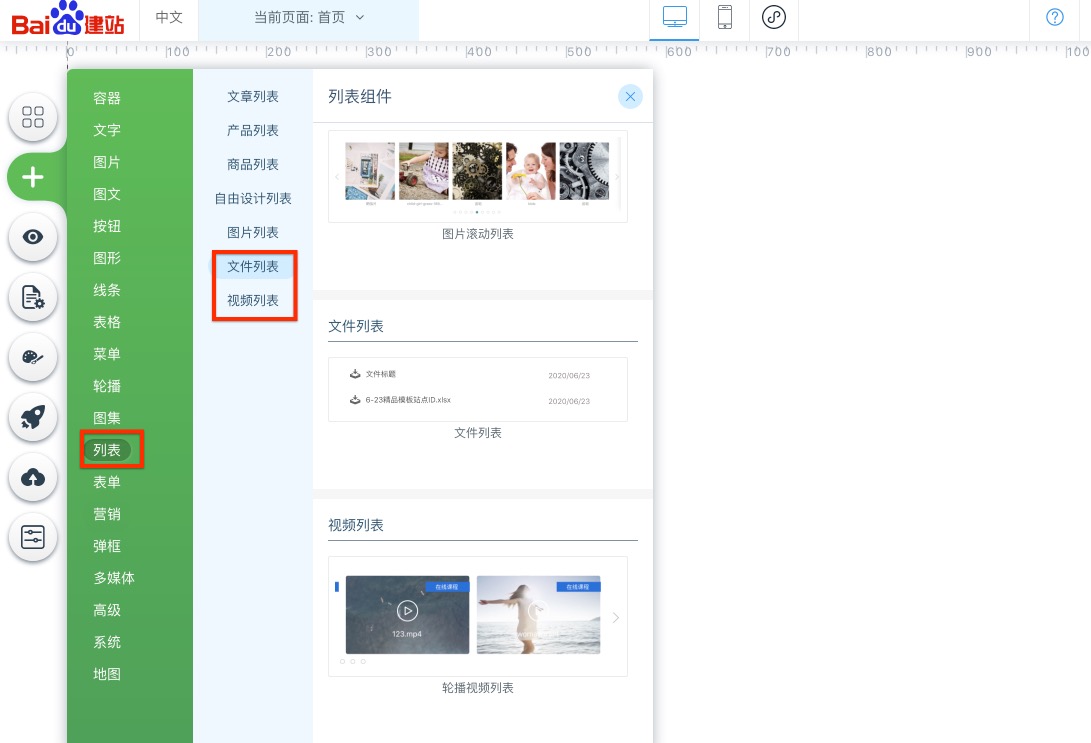Click the rocket publish icon

click(x=33, y=417)
